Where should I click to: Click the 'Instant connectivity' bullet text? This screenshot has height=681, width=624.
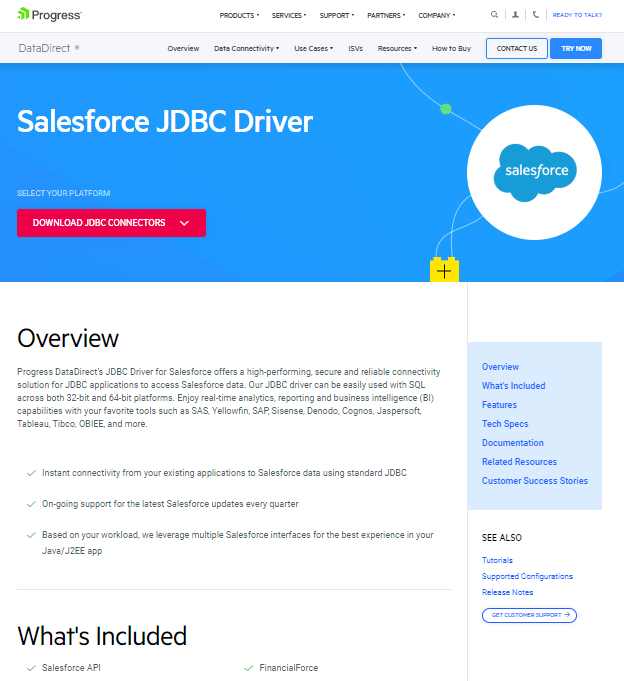click(224, 473)
